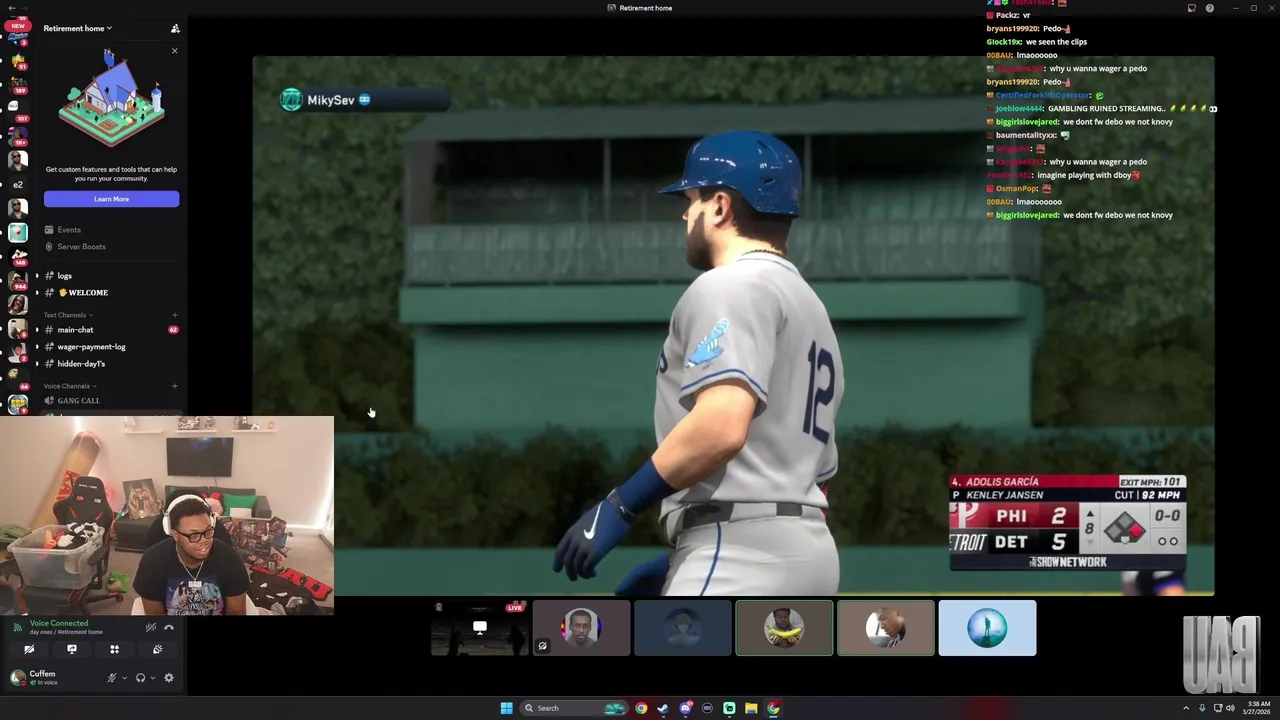
Task: Open the Retirement home server dropdown
Action: [78, 28]
